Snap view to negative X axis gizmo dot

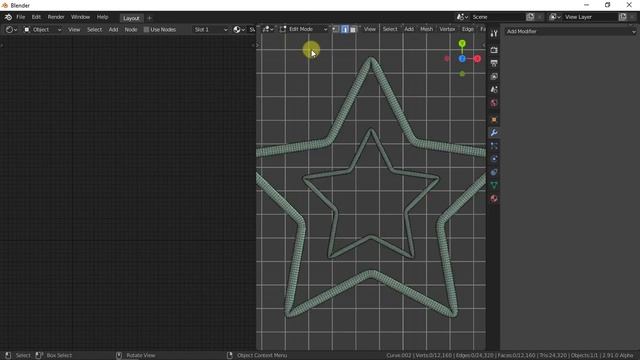pos(447,59)
